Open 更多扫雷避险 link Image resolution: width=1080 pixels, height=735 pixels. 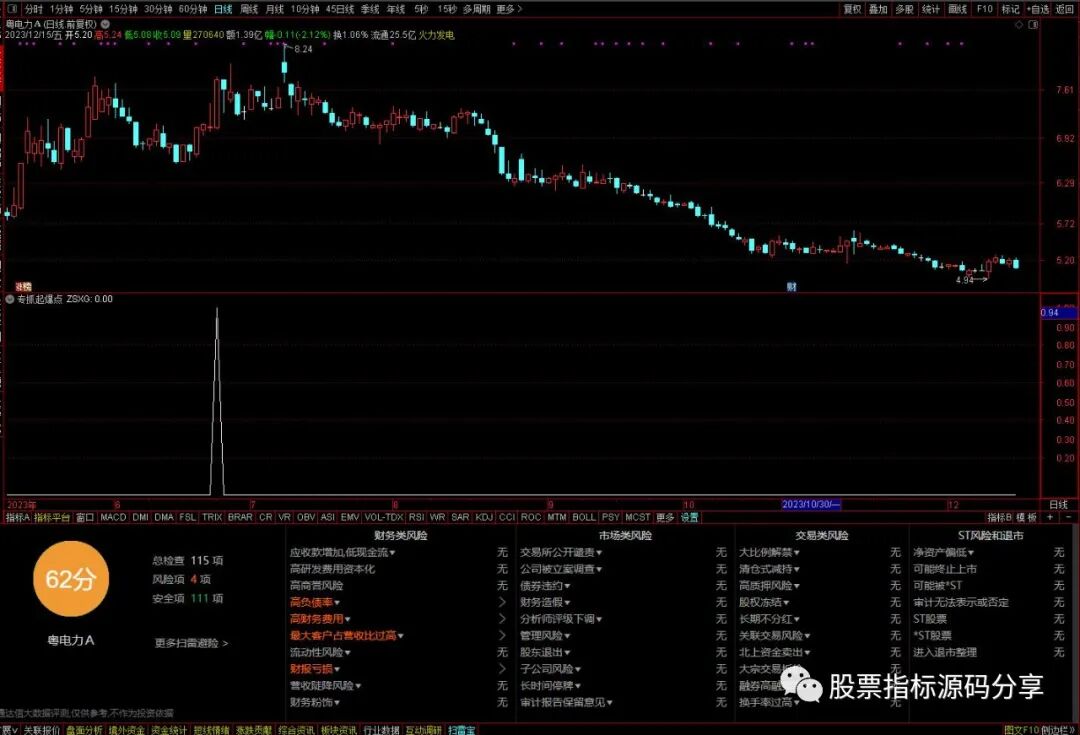point(191,643)
